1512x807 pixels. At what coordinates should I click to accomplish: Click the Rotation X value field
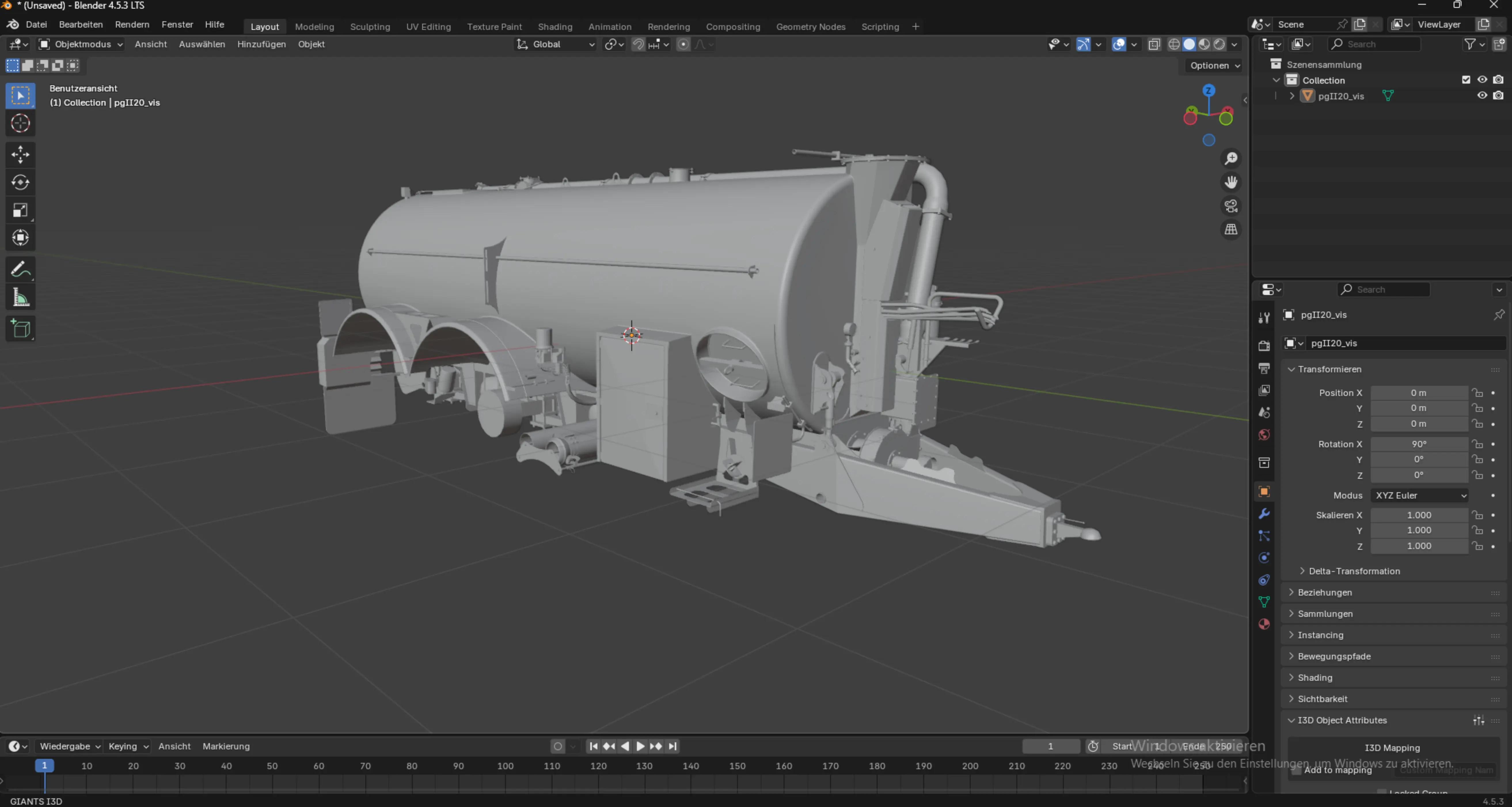coord(1419,444)
